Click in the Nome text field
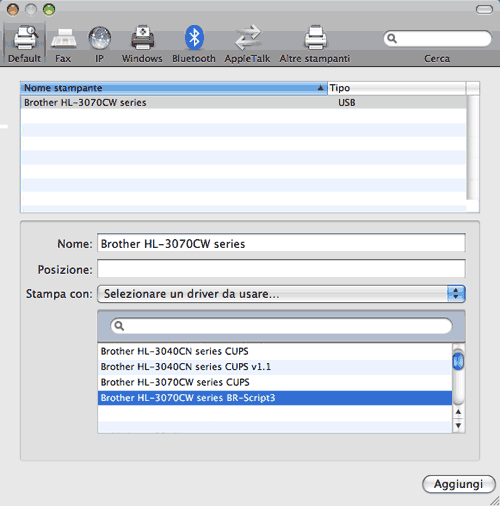The width and height of the screenshot is (500, 506). [281, 243]
